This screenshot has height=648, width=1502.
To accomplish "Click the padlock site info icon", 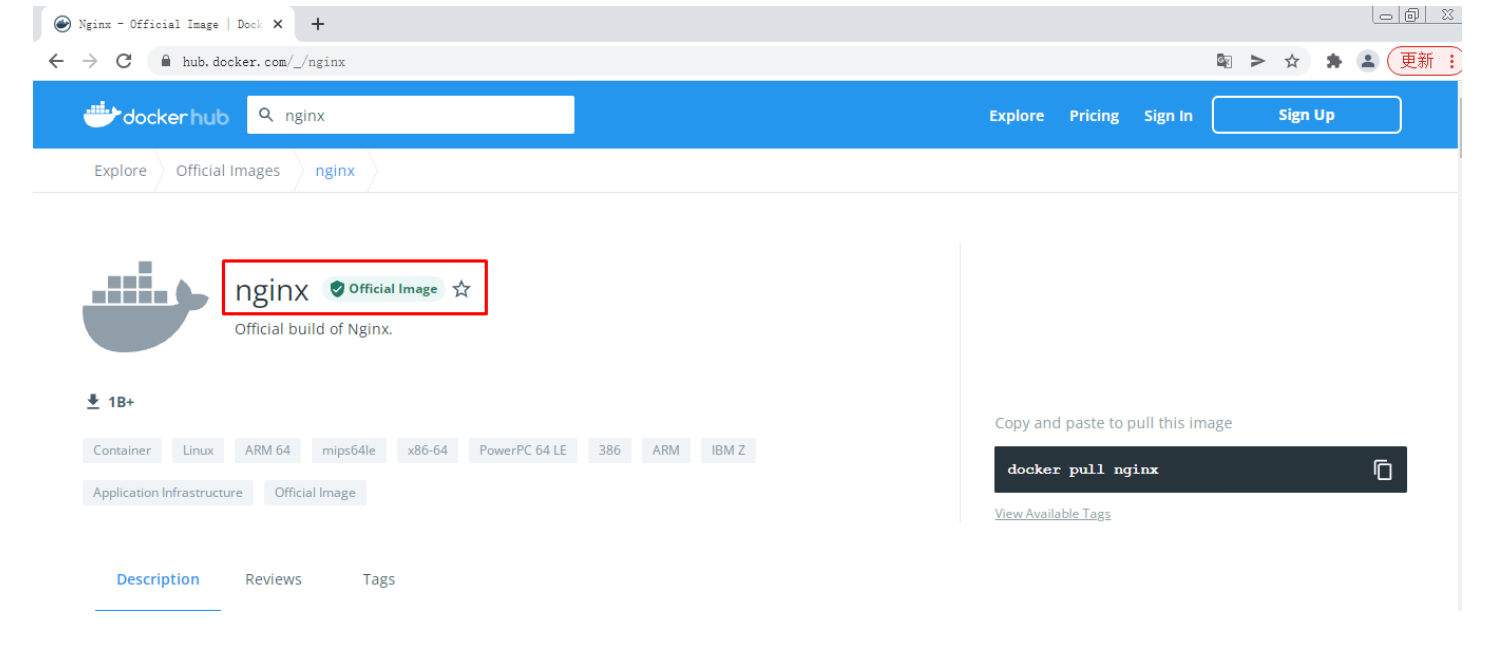I will tap(166, 61).
